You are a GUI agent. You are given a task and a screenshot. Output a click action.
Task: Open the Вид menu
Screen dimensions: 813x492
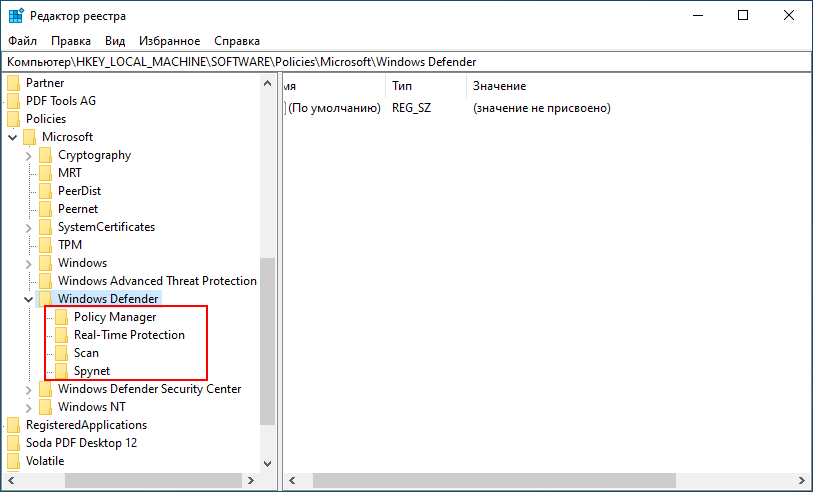click(115, 41)
